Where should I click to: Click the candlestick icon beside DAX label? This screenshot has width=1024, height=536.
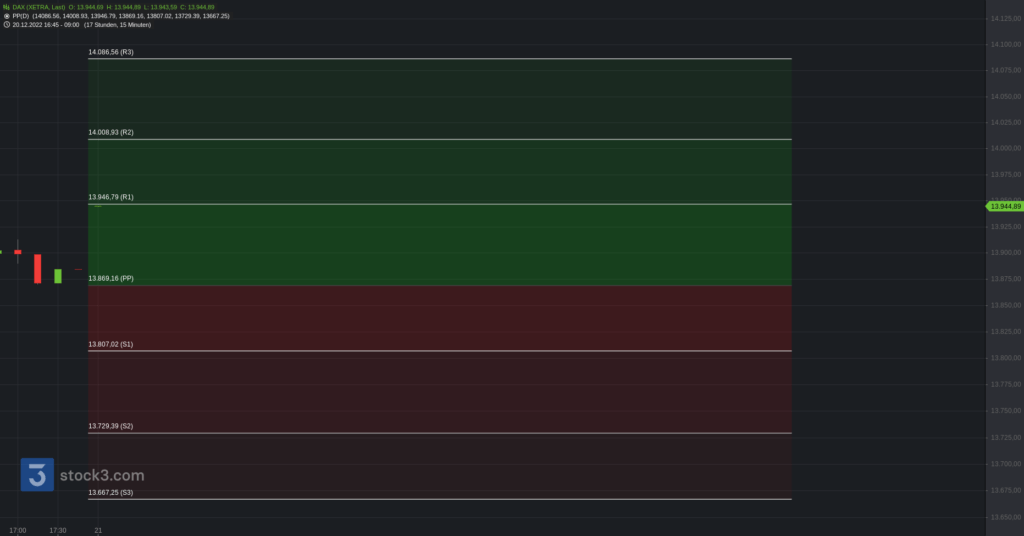click(7, 7)
